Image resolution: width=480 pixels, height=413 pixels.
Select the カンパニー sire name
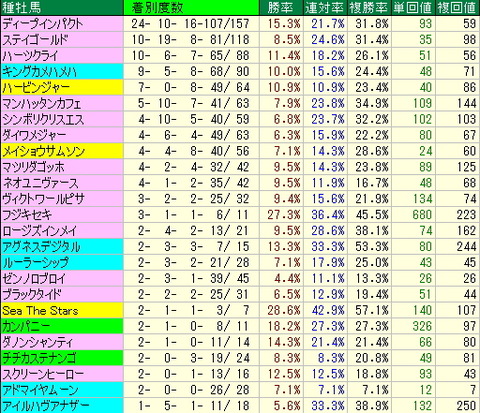(x=26, y=326)
